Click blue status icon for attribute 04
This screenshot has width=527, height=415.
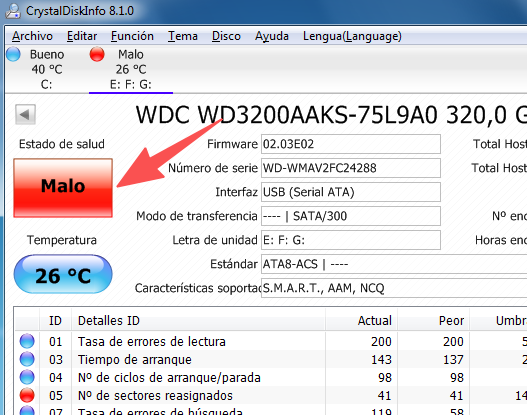pyautogui.click(x=27, y=377)
